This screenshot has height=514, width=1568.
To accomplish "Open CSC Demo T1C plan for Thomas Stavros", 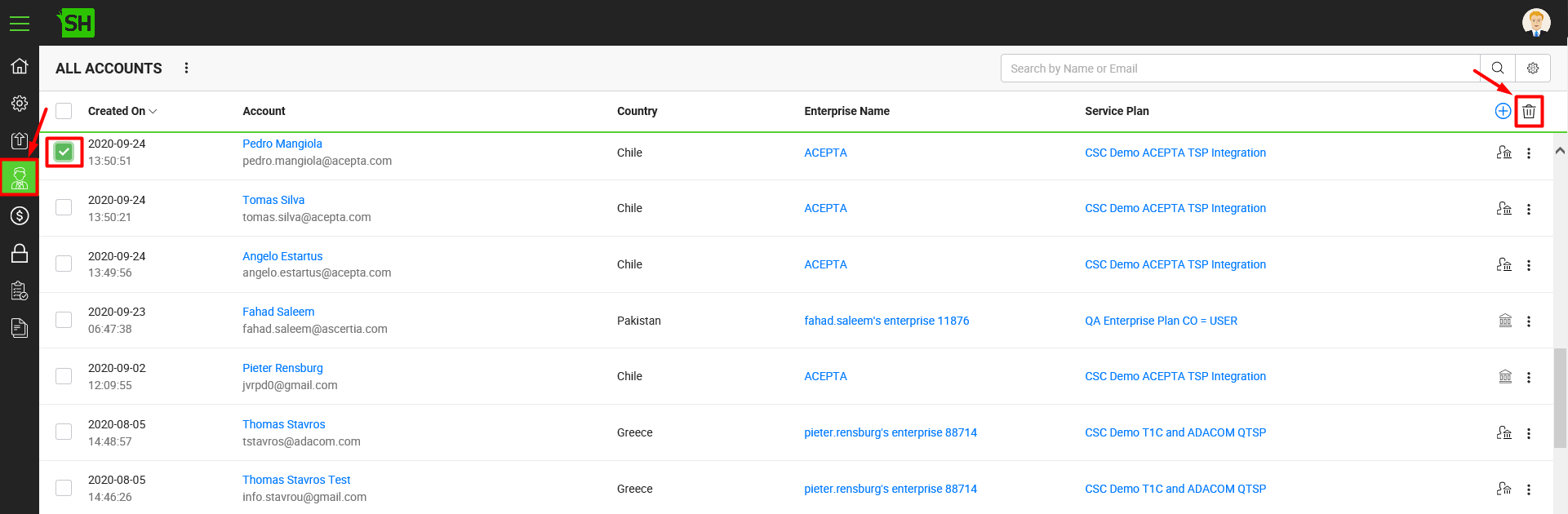I will click(1175, 432).
